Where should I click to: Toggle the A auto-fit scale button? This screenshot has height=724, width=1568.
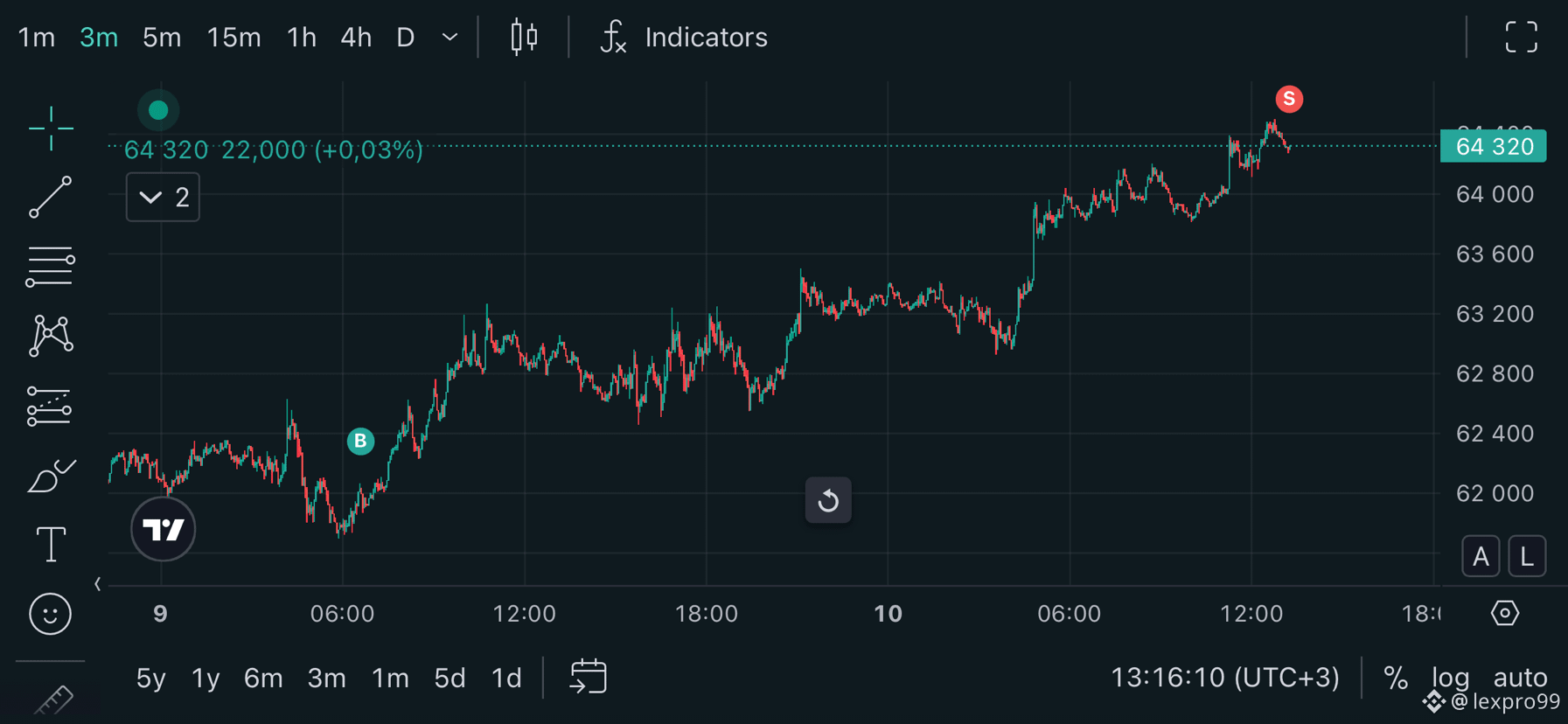(x=1481, y=556)
